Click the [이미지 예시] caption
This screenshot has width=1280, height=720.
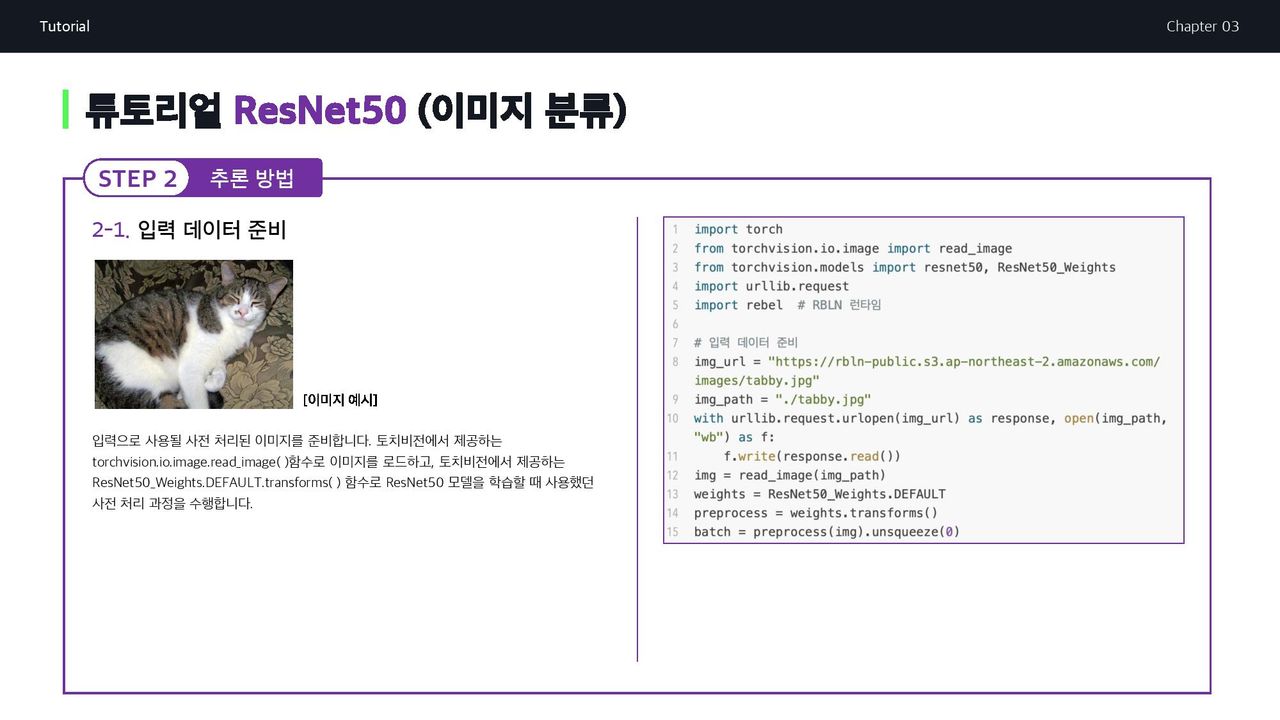pos(340,400)
